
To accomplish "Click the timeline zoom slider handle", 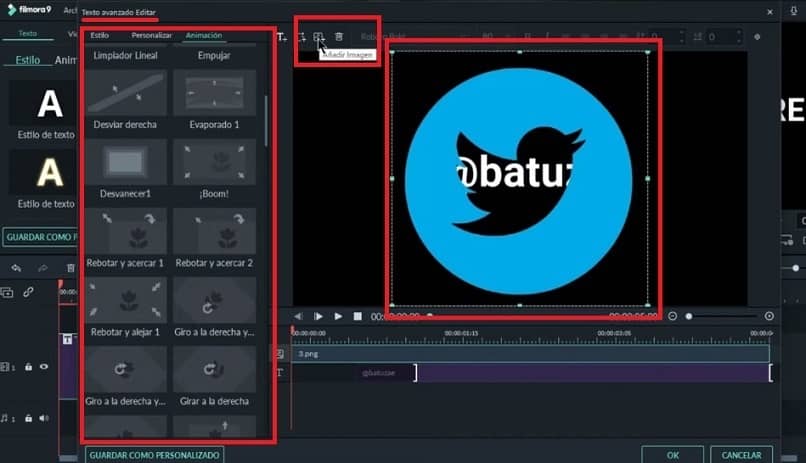I will point(689,316).
